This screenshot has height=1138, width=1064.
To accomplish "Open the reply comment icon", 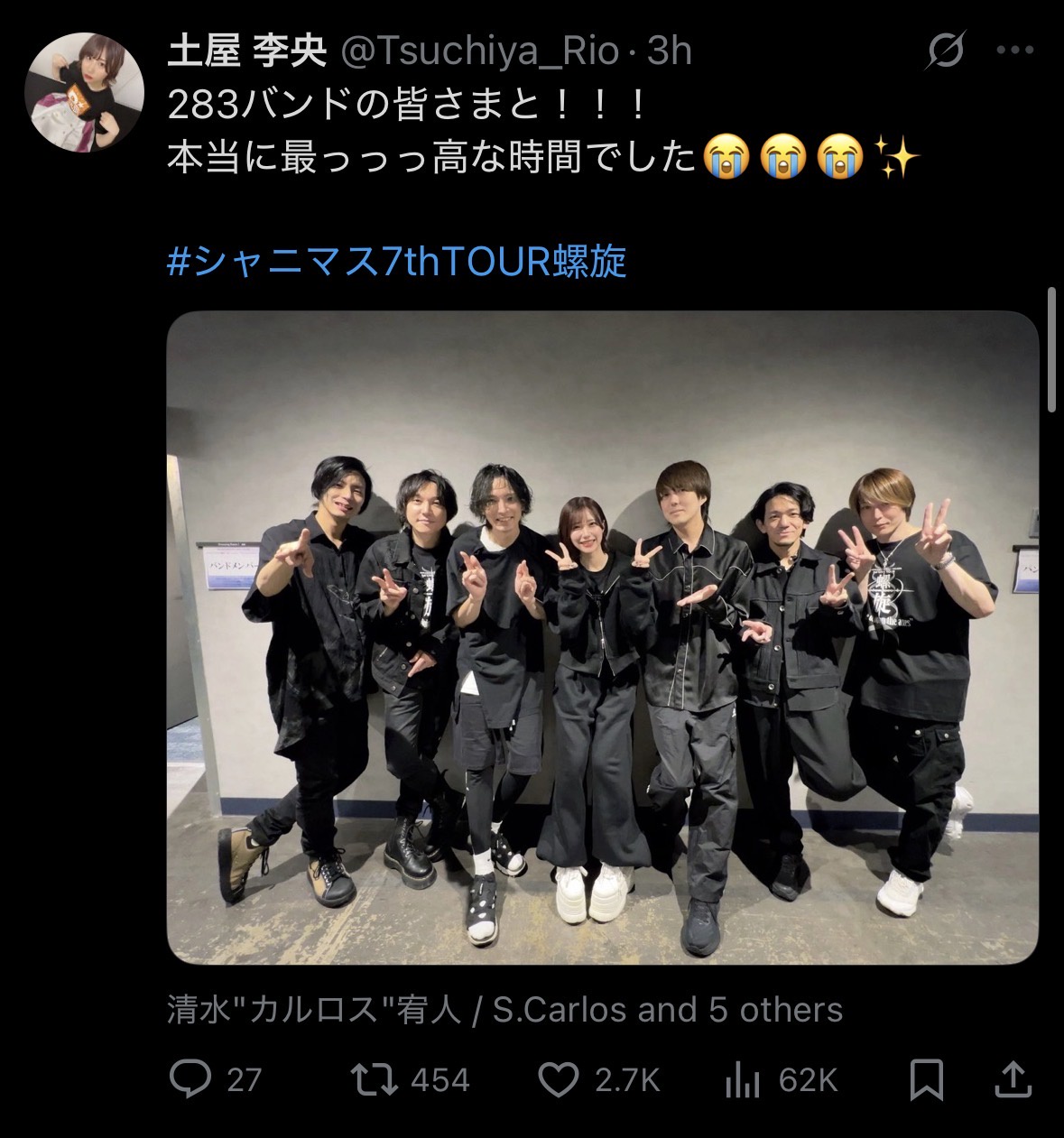I will tap(190, 1079).
